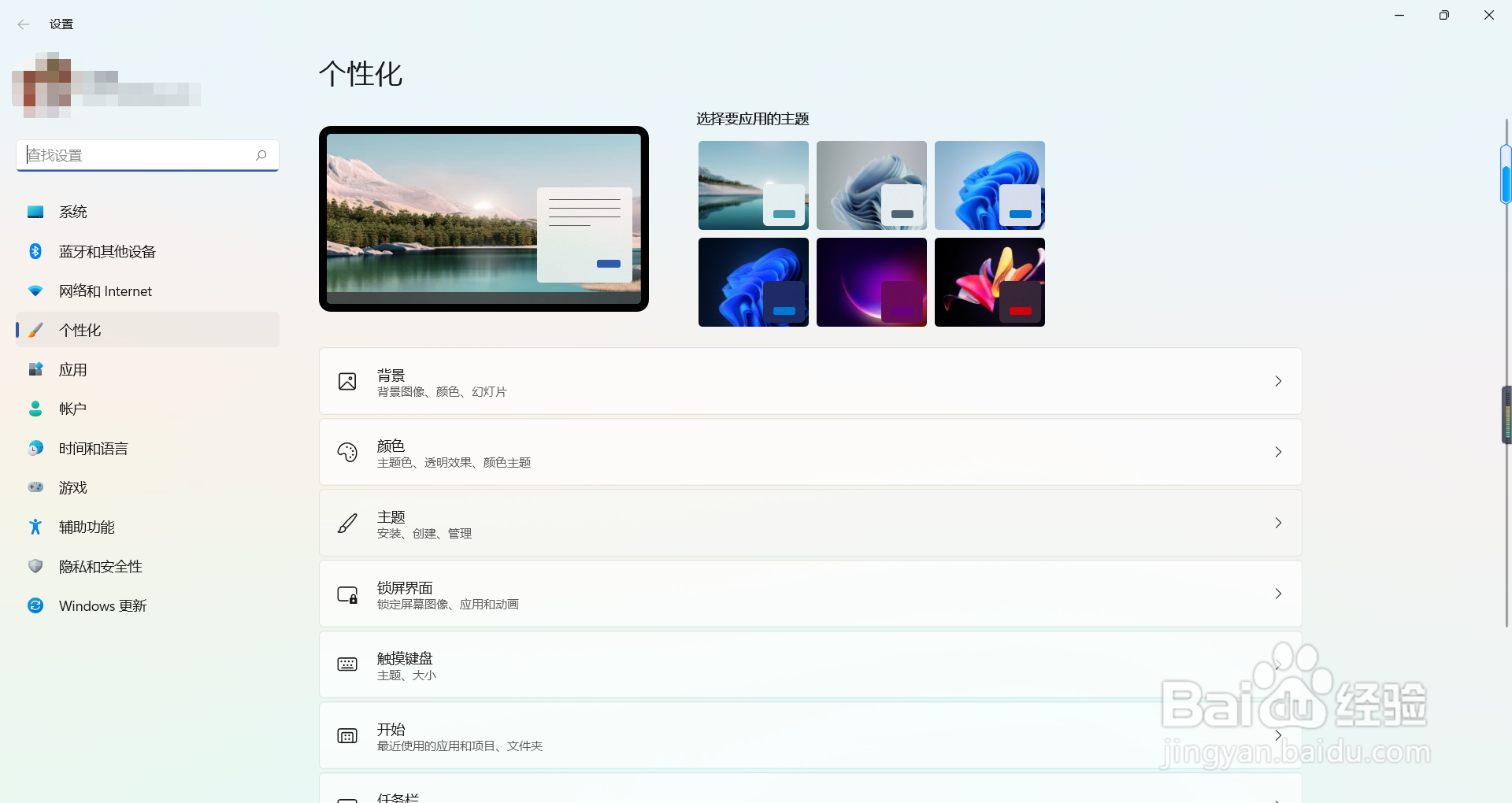The width and height of the screenshot is (1512, 803).
Task: Apply the dark blue bloom theme
Action: pos(754,283)
